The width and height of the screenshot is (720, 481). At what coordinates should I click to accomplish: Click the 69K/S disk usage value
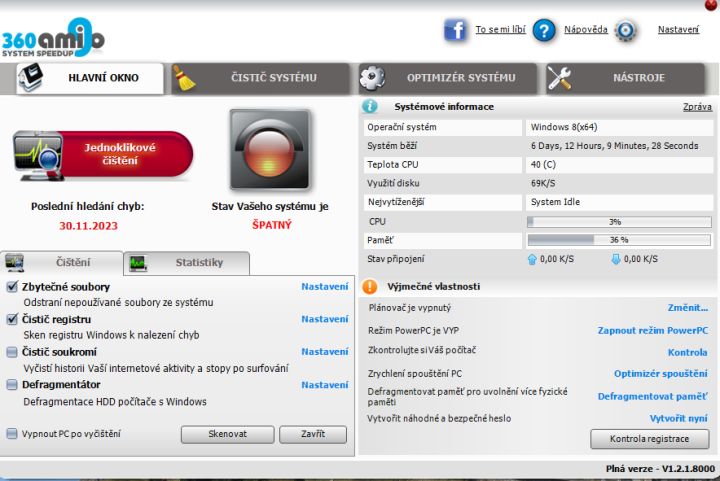tap(543, 184)
